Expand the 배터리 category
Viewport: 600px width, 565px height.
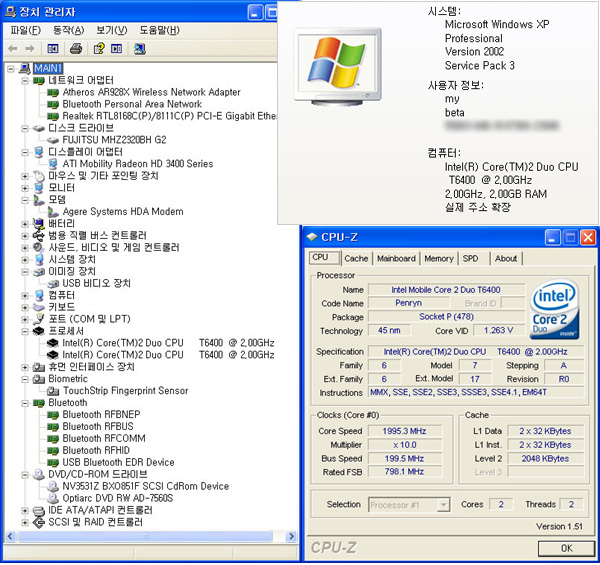coord(25,224)
